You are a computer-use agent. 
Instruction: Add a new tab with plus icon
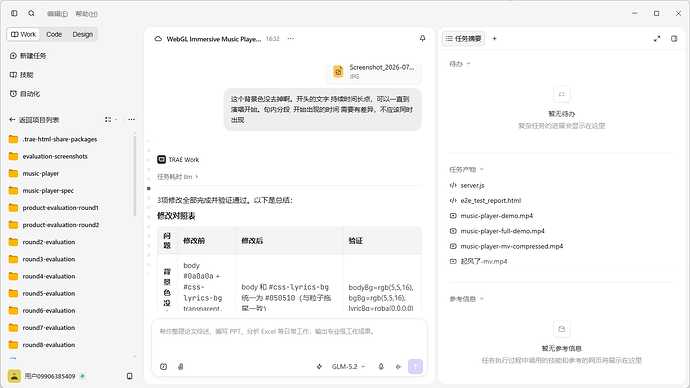click(x=495, y=39)
